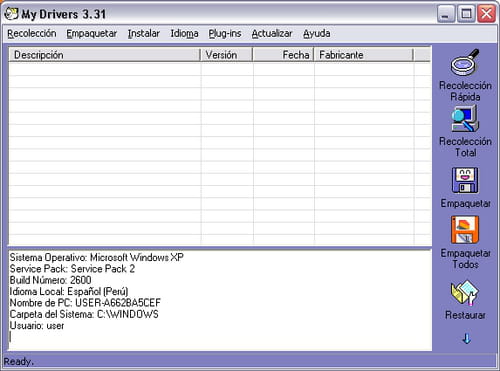
Task: Maximize the My Drivers window
Action: click(466, 14)
